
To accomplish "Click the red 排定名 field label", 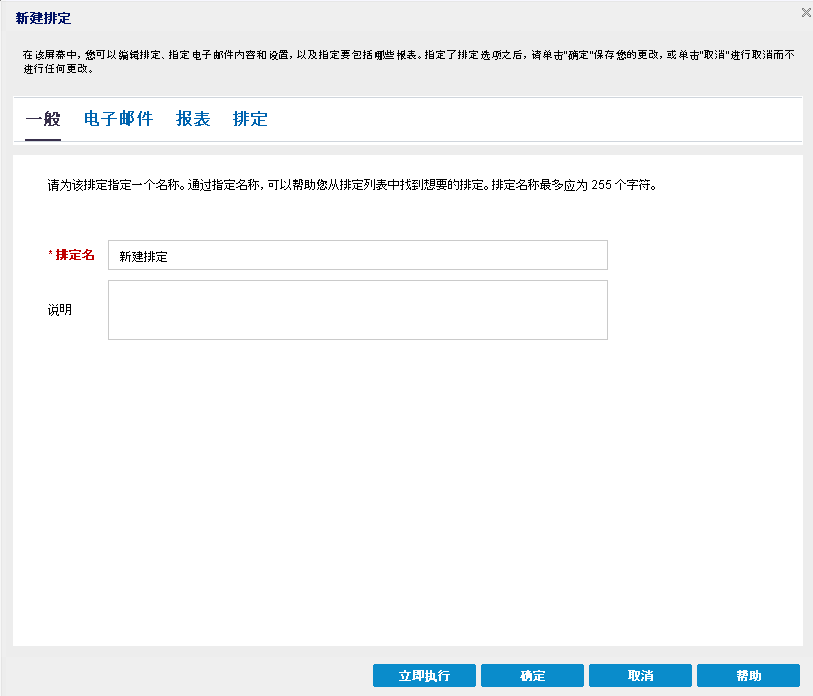I will (x=75, y=255).
